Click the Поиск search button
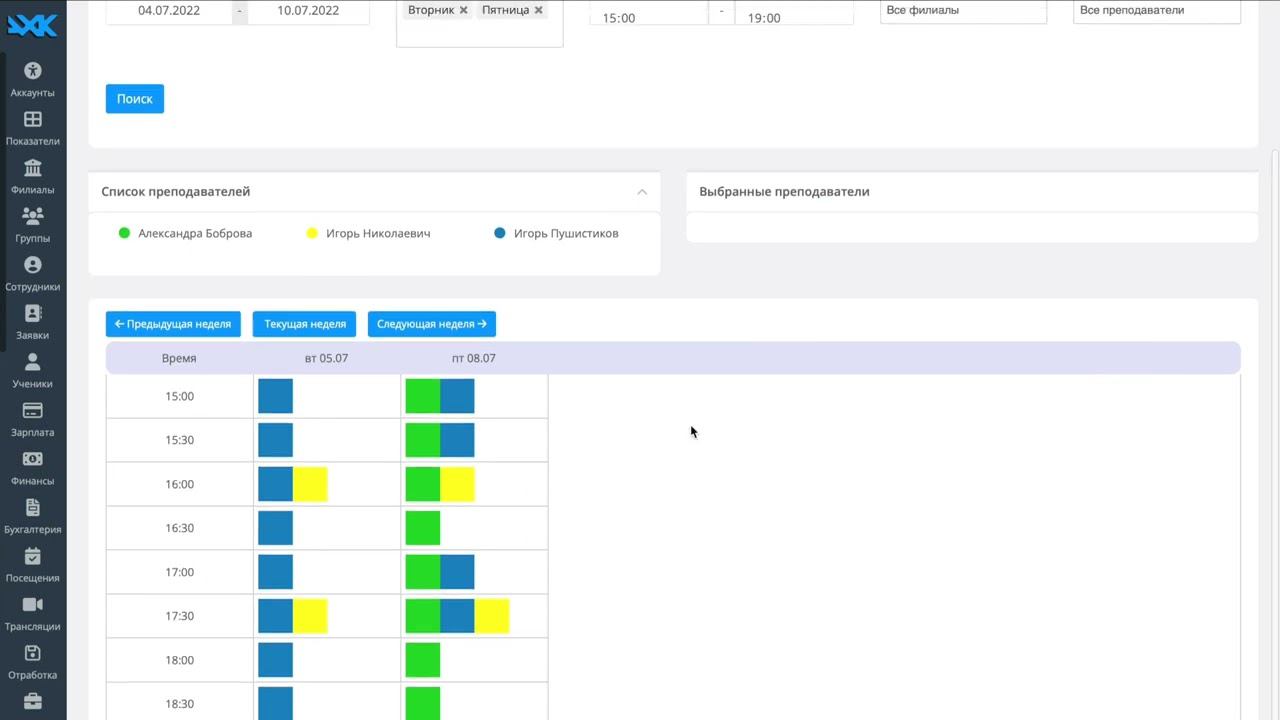Screen dimensions: 1280x720 135,99
